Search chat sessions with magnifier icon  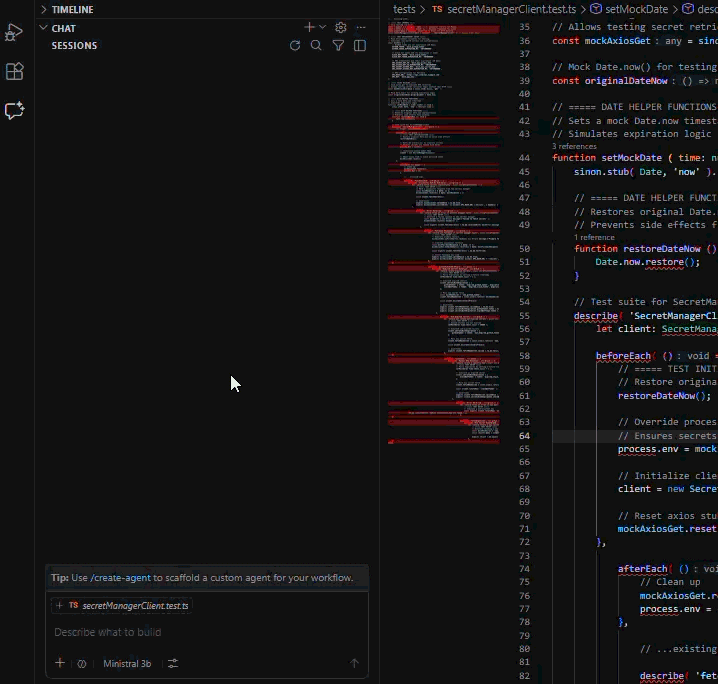pyautogui.click(x=316, y=45)
